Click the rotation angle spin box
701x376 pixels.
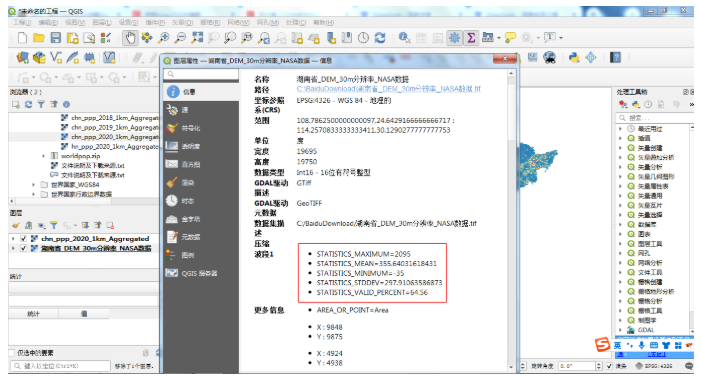click(580, 366)
